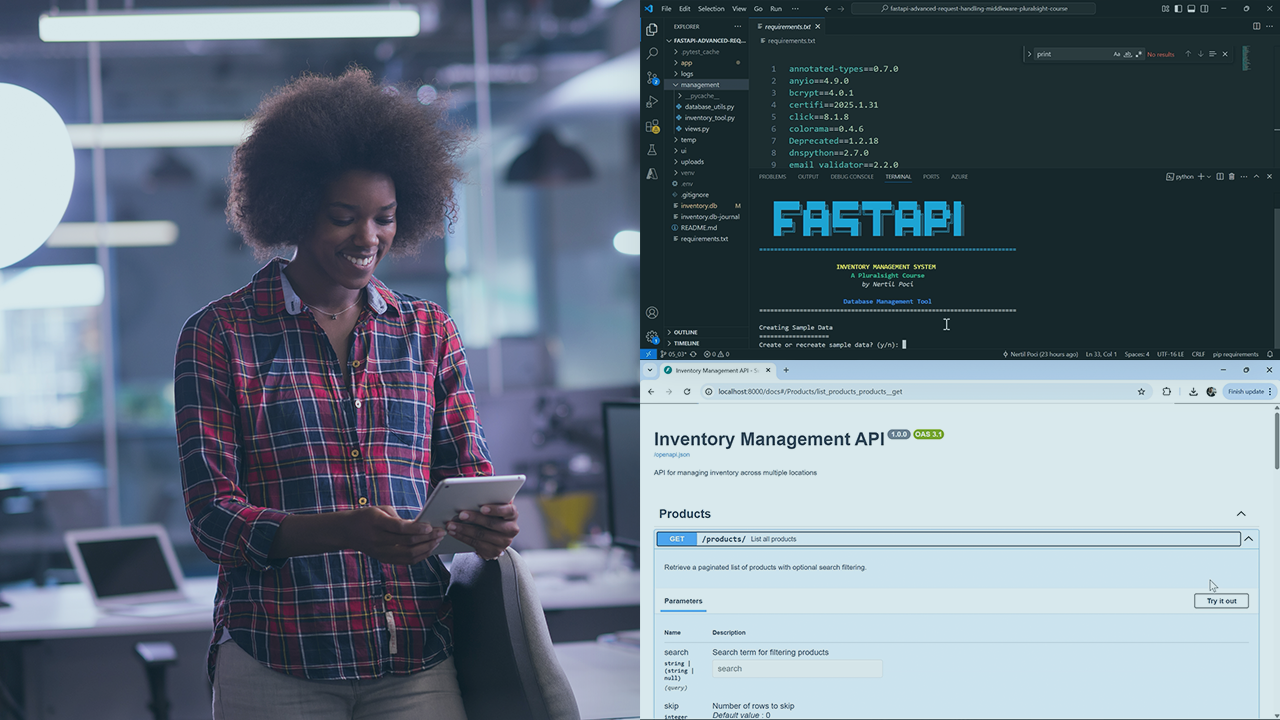This screenshot has height=720, width=1280.
Task: Click the Search magnifier in activity bar
Action: point(652,53)
